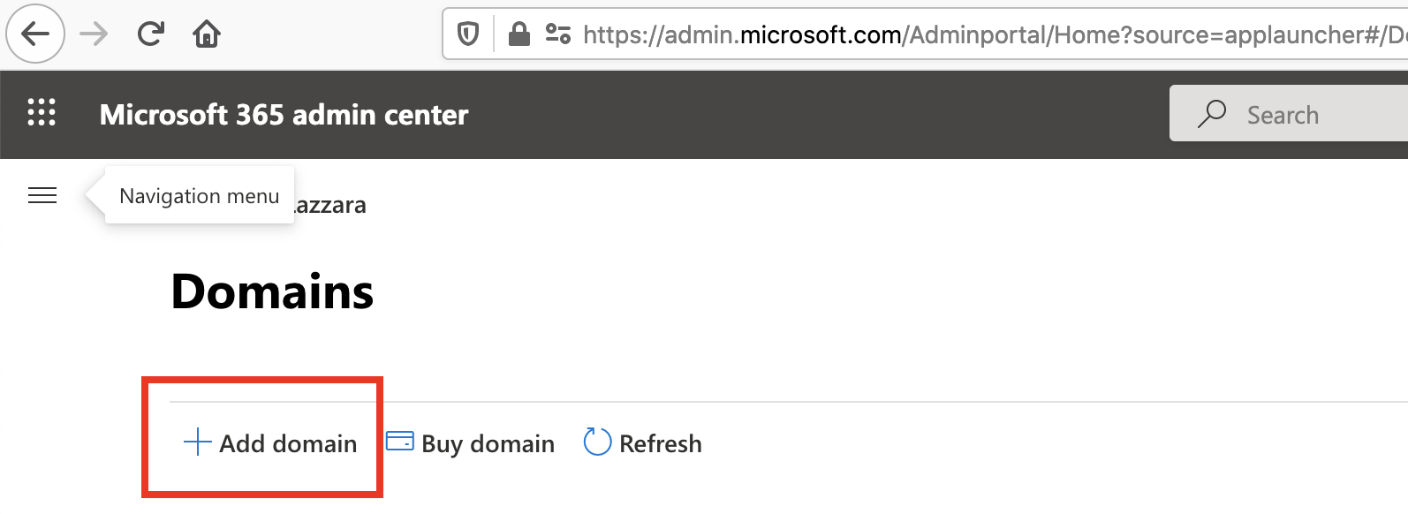Refresh the domains list via Refresh label
Image resolution: width=1408 pixels, height=514 pixels.
tap(660, 443)
